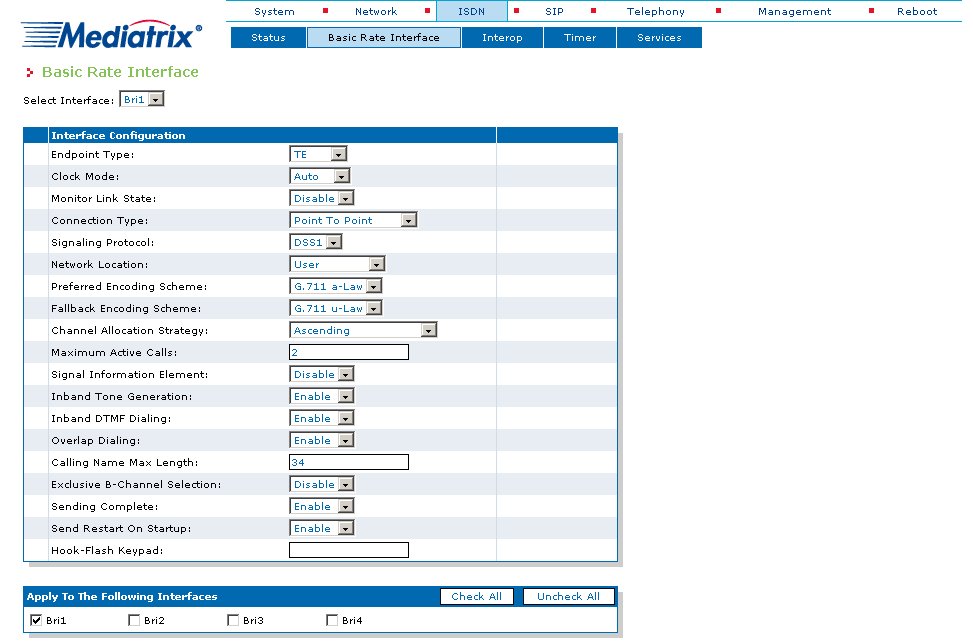Image resolution: width=973 pixels, height=641 pixels.
Task: Click the Select Interface label
Action: pos(68,101)
